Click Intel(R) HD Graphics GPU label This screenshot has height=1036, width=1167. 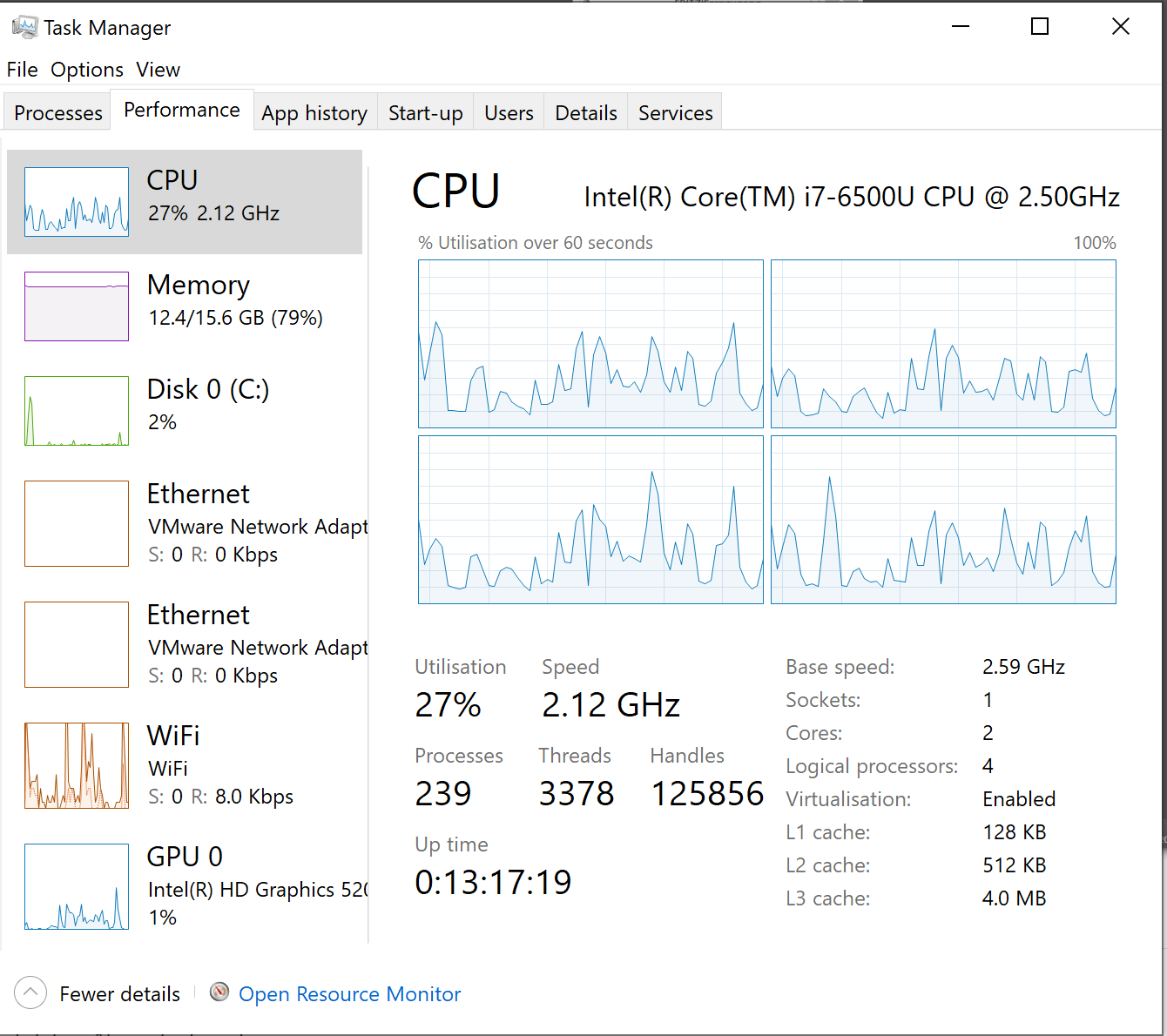(258, 890)
